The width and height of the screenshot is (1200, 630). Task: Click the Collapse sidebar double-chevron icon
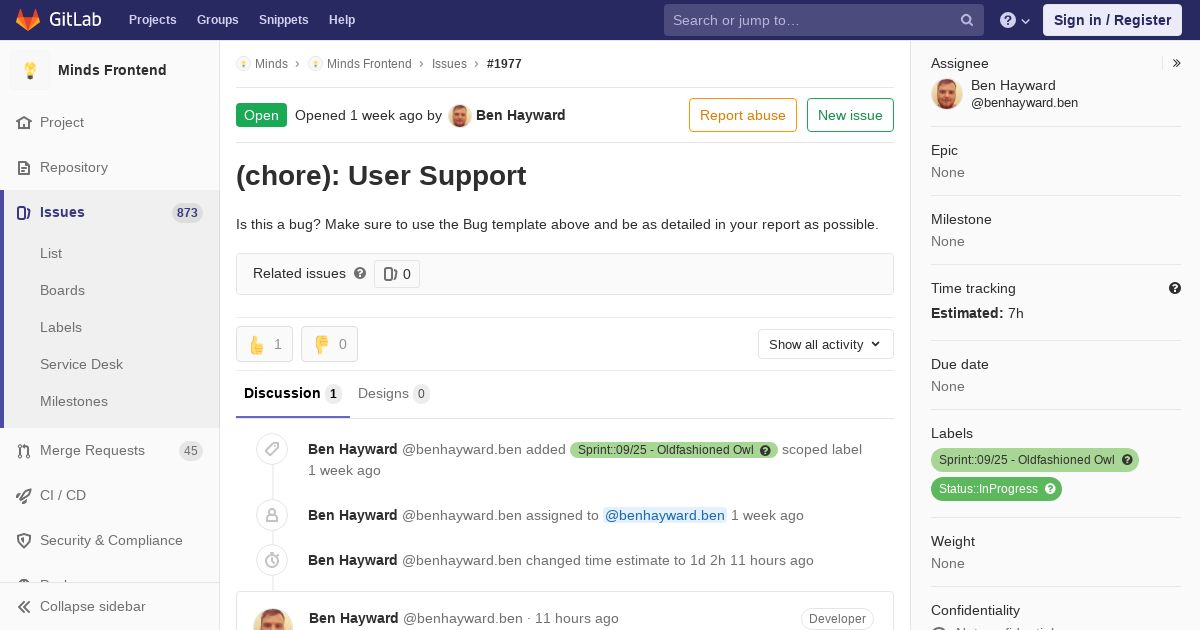pos(24,606)
